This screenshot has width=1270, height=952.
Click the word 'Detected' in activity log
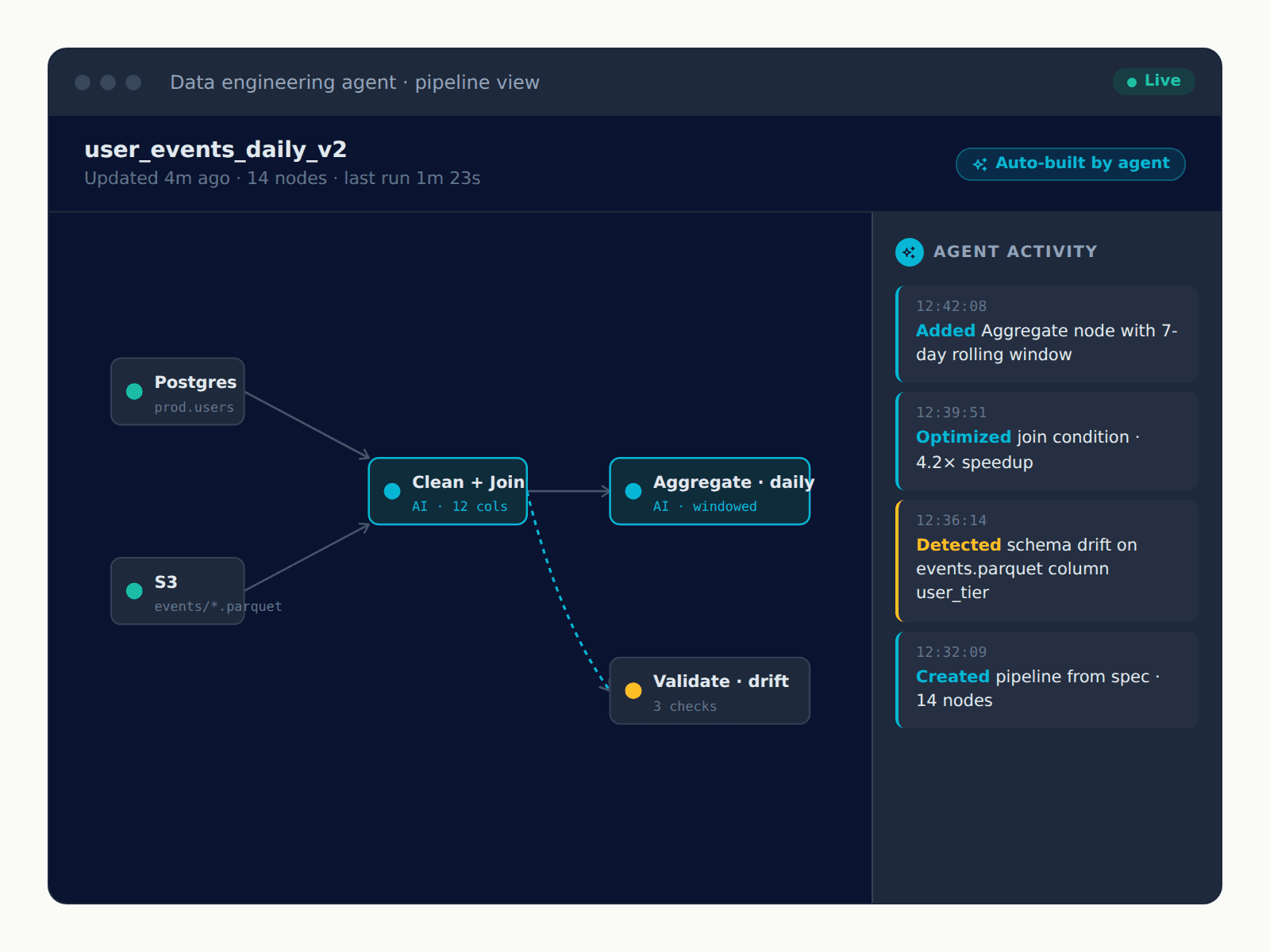click(958, 545)
